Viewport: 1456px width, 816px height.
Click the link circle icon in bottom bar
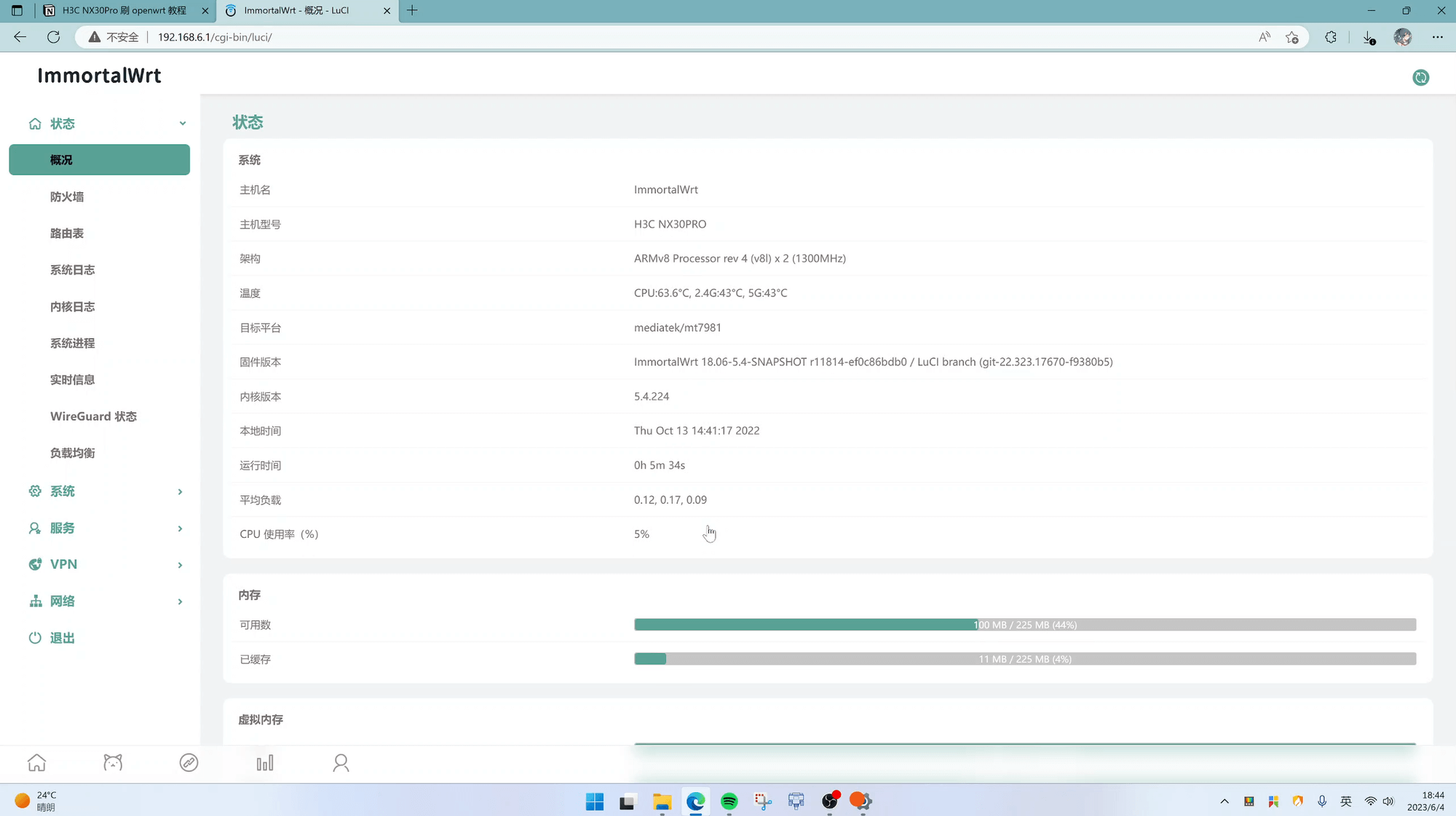coord(189,762)
